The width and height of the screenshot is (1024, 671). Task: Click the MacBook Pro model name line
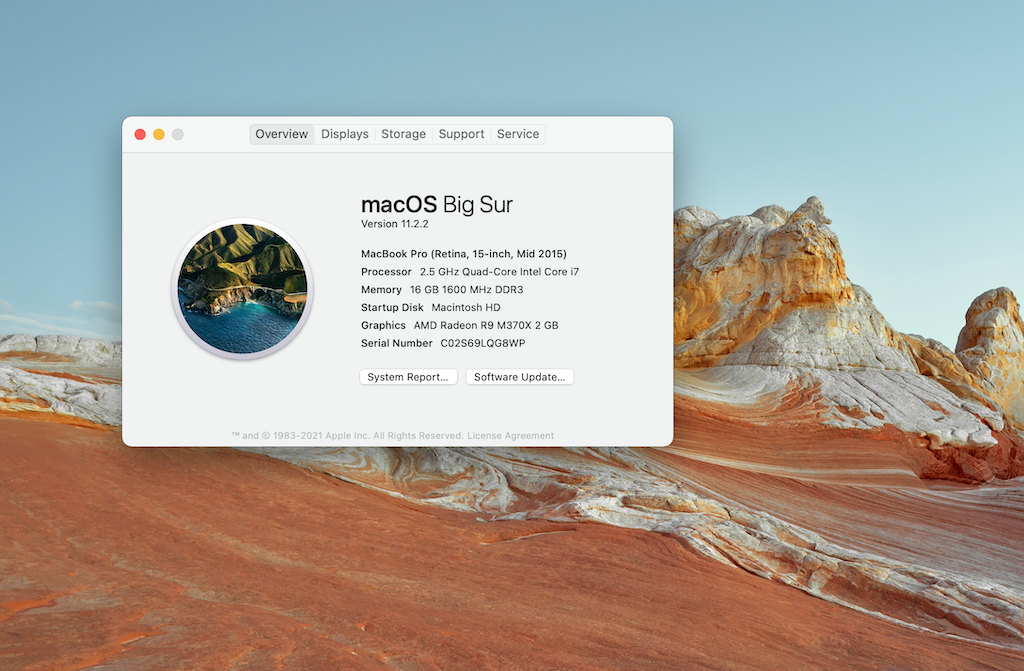pyautogui.click(x=463, y=254)
